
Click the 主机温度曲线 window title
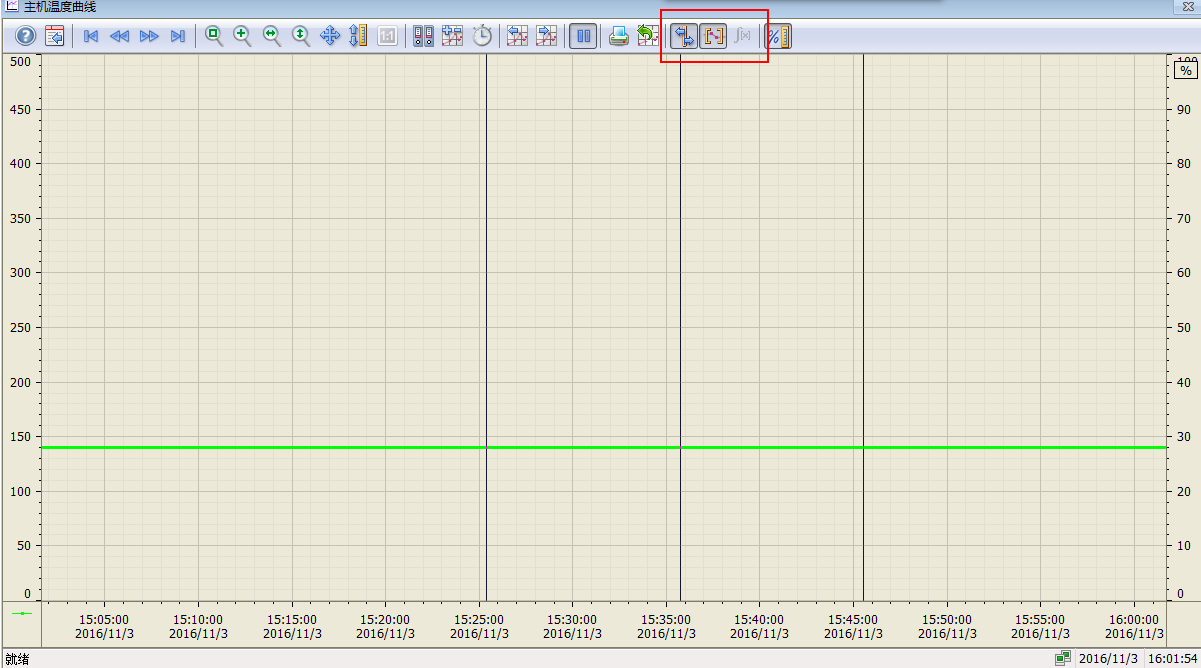(60, 7)
